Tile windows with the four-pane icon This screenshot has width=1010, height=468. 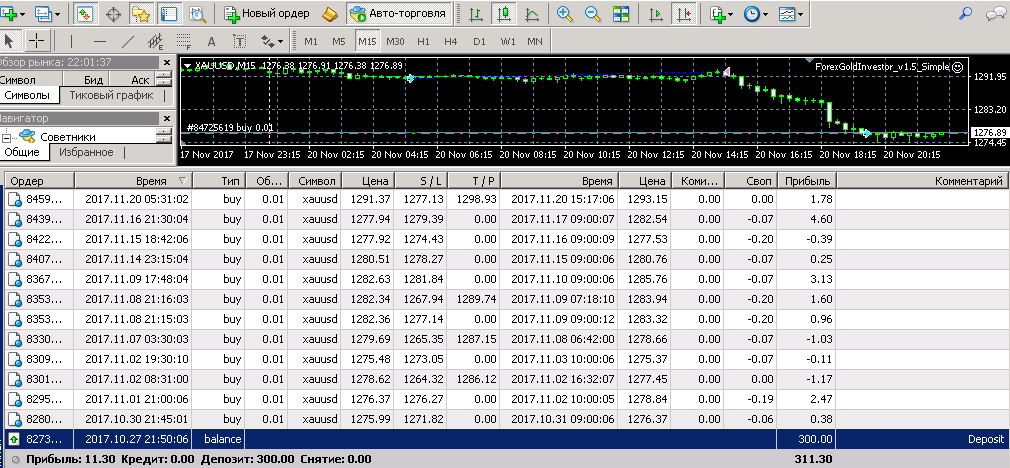(x=621, y=13)
